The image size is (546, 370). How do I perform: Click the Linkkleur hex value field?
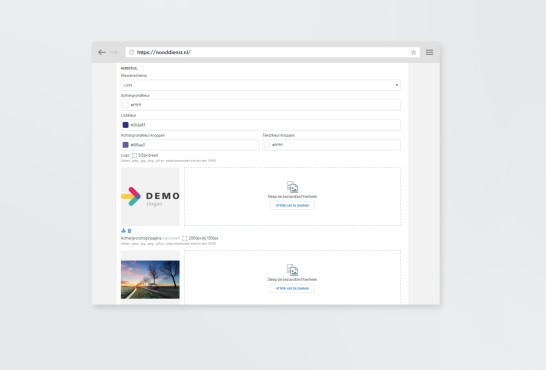click(260, 125)
